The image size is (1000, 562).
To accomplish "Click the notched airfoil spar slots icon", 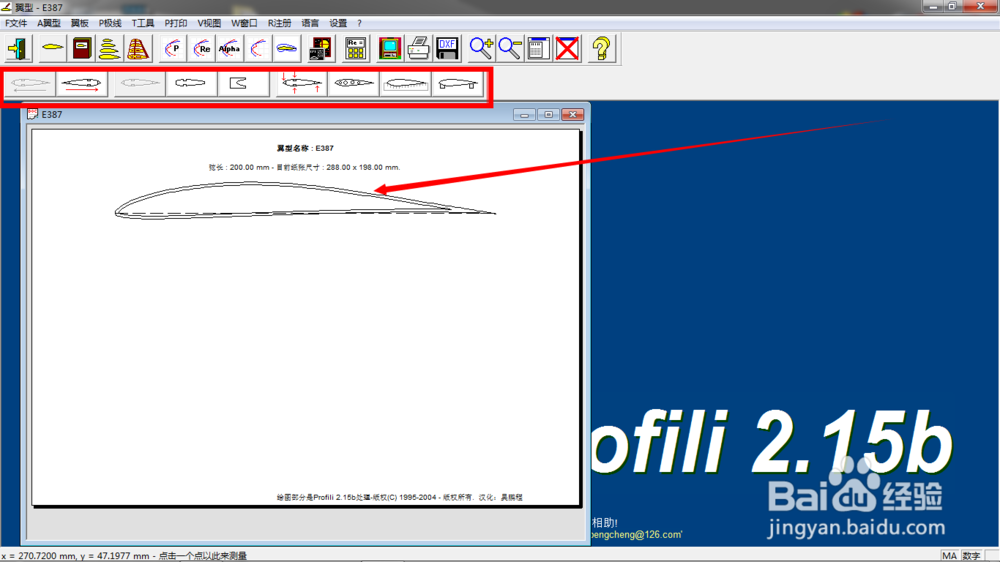I will click(x=191, y=84).
